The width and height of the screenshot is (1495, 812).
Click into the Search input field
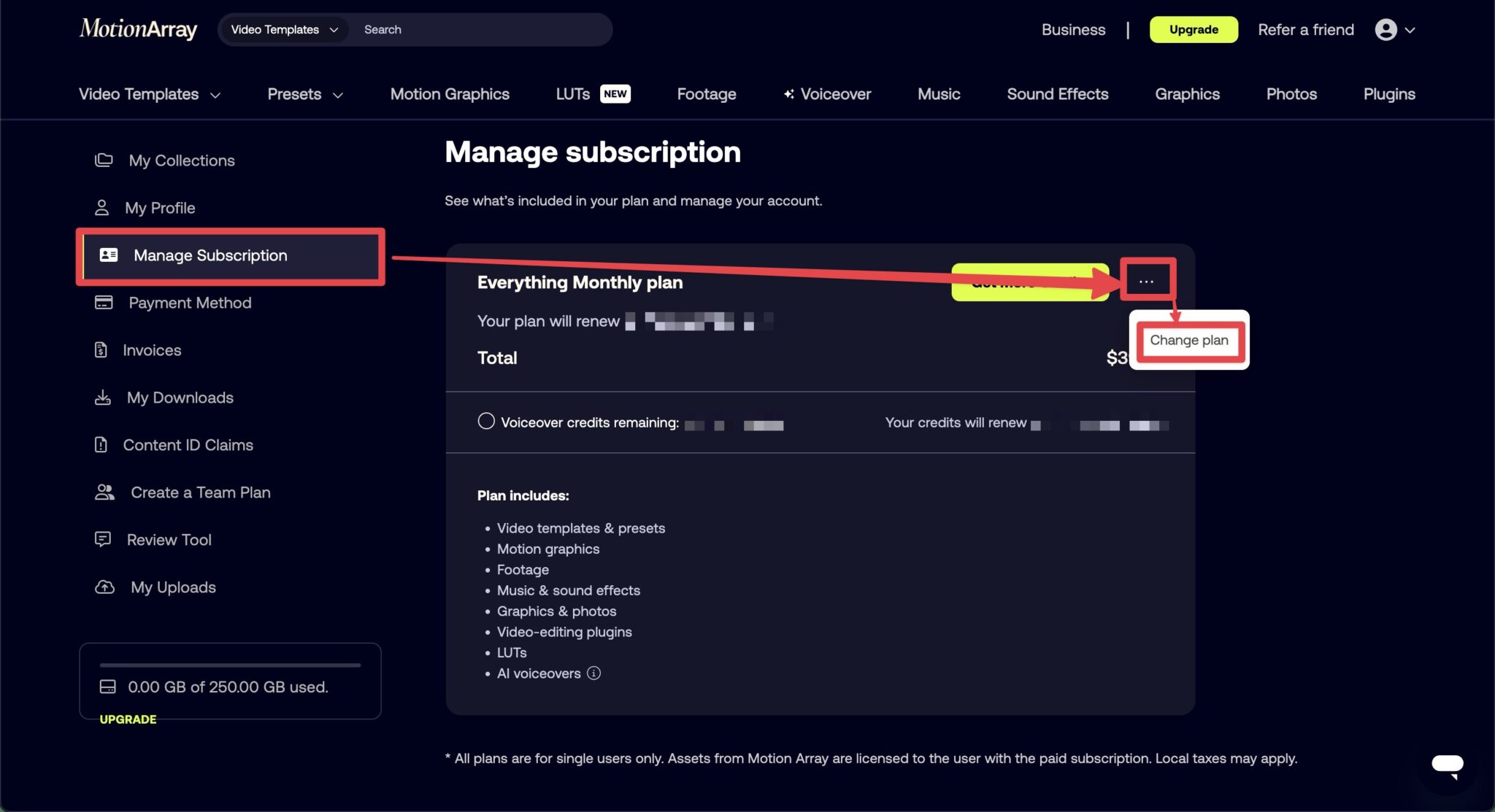click(482, 29)
